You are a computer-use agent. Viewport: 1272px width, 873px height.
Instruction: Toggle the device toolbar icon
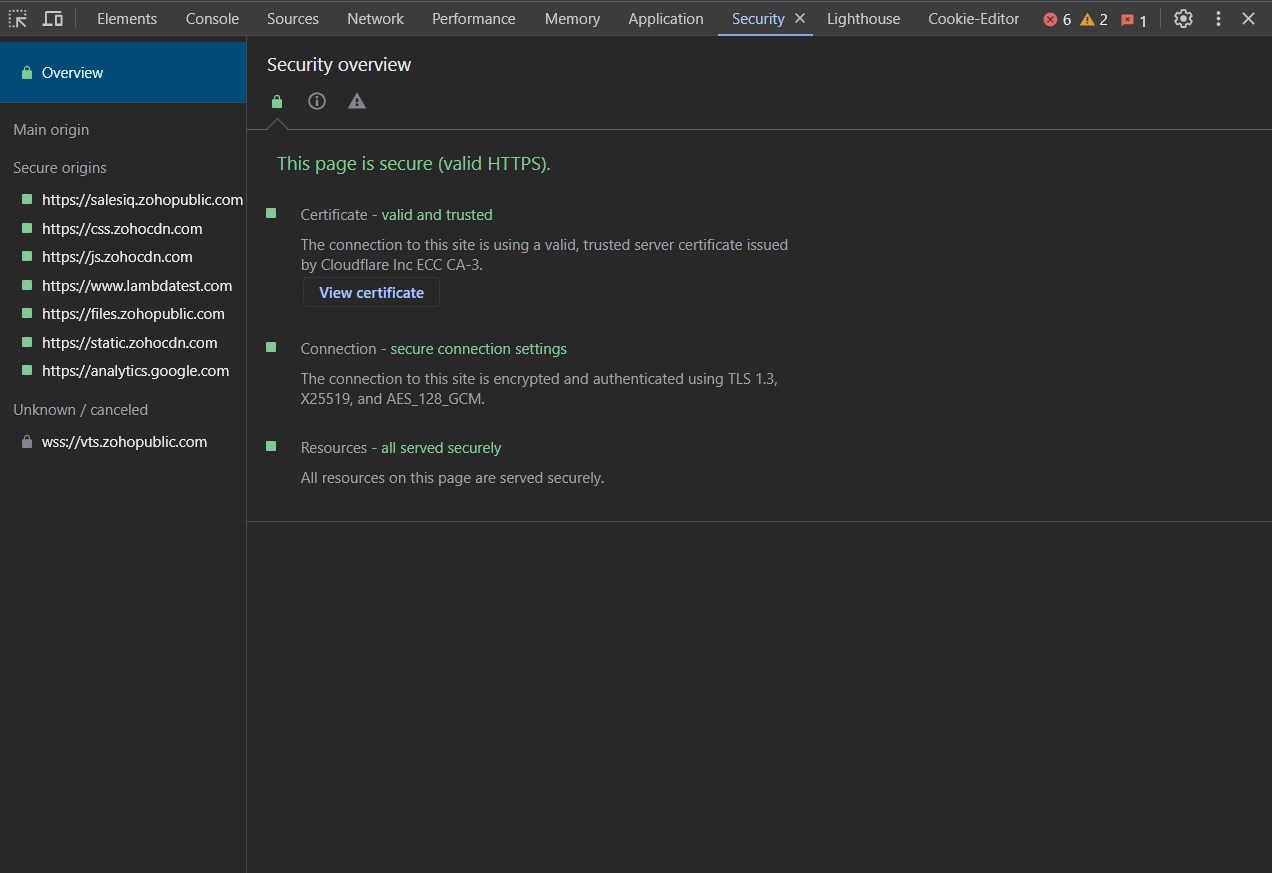point(53,19)
